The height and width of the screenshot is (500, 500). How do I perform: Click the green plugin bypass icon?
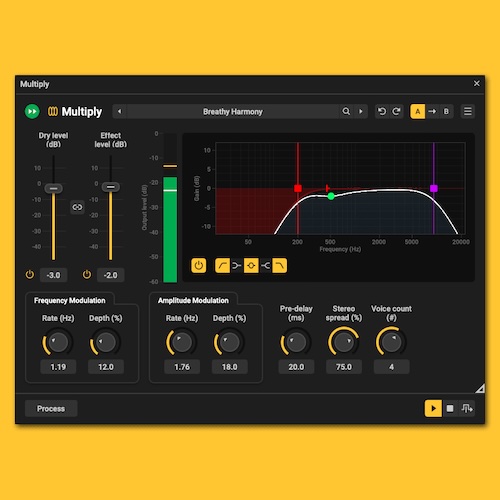pos(32,111)
